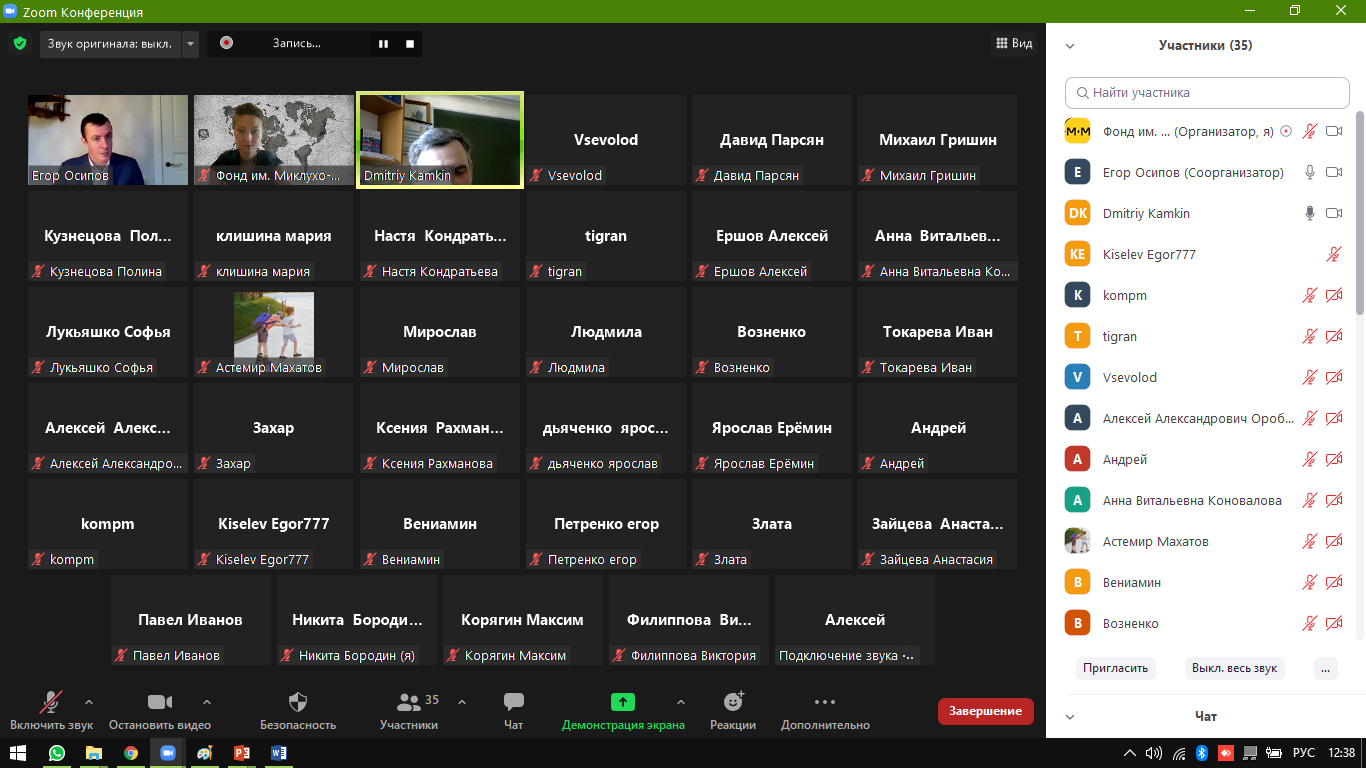Collapse the Участники panel with chevron

point(1070,46)
